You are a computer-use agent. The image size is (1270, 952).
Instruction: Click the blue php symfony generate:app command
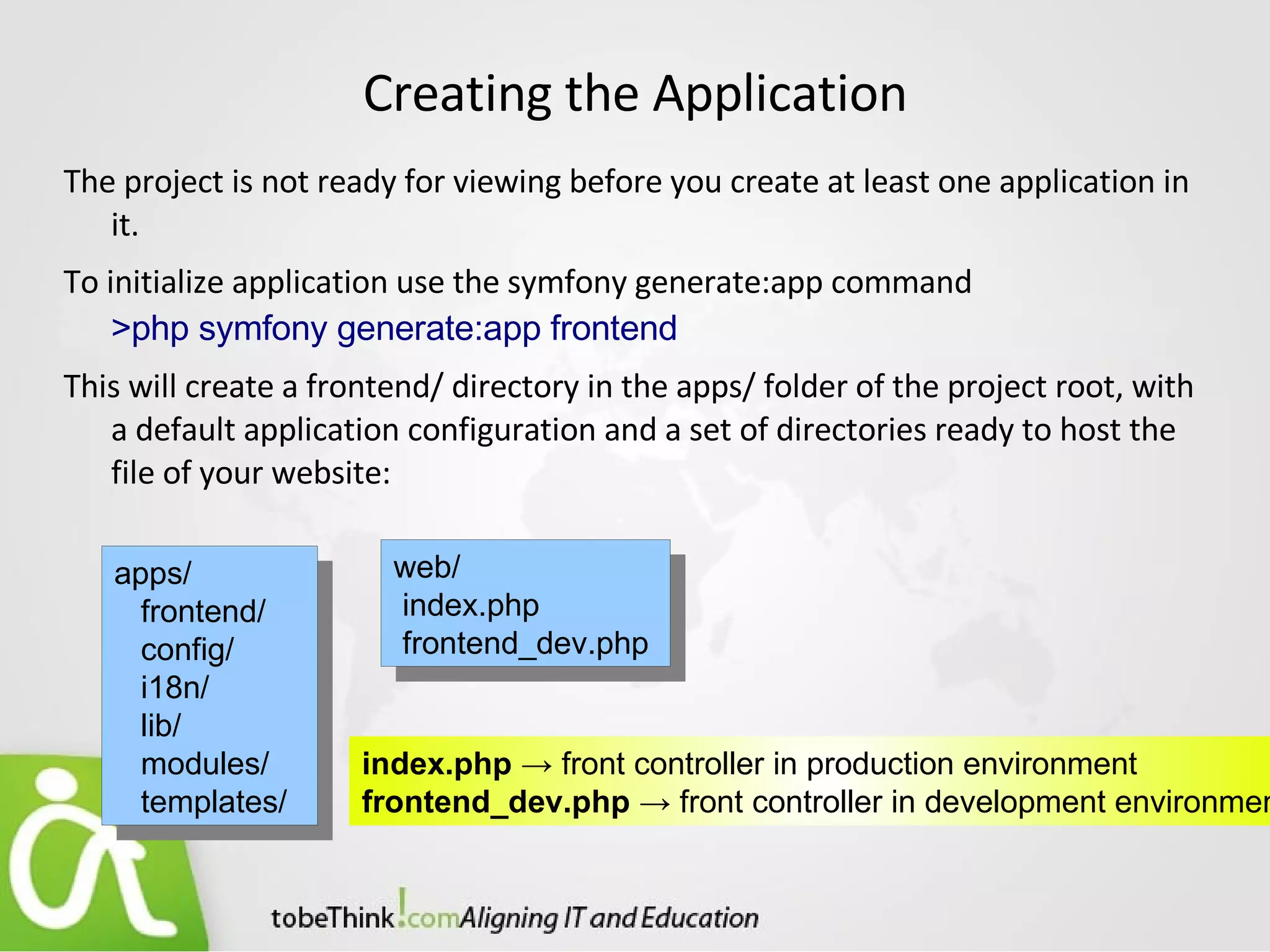[394, 328]
